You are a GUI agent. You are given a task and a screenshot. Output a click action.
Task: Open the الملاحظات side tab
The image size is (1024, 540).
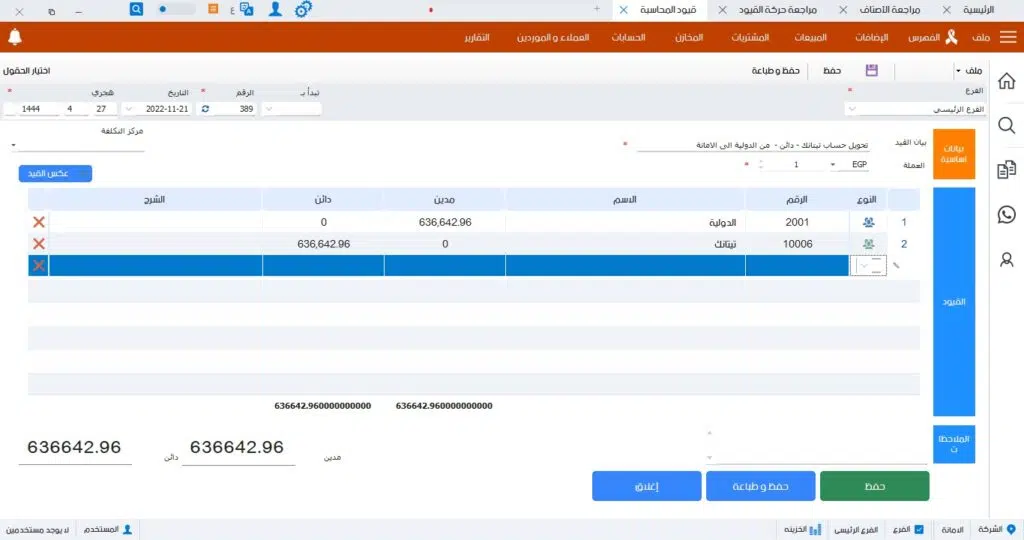tap(953, 444)
